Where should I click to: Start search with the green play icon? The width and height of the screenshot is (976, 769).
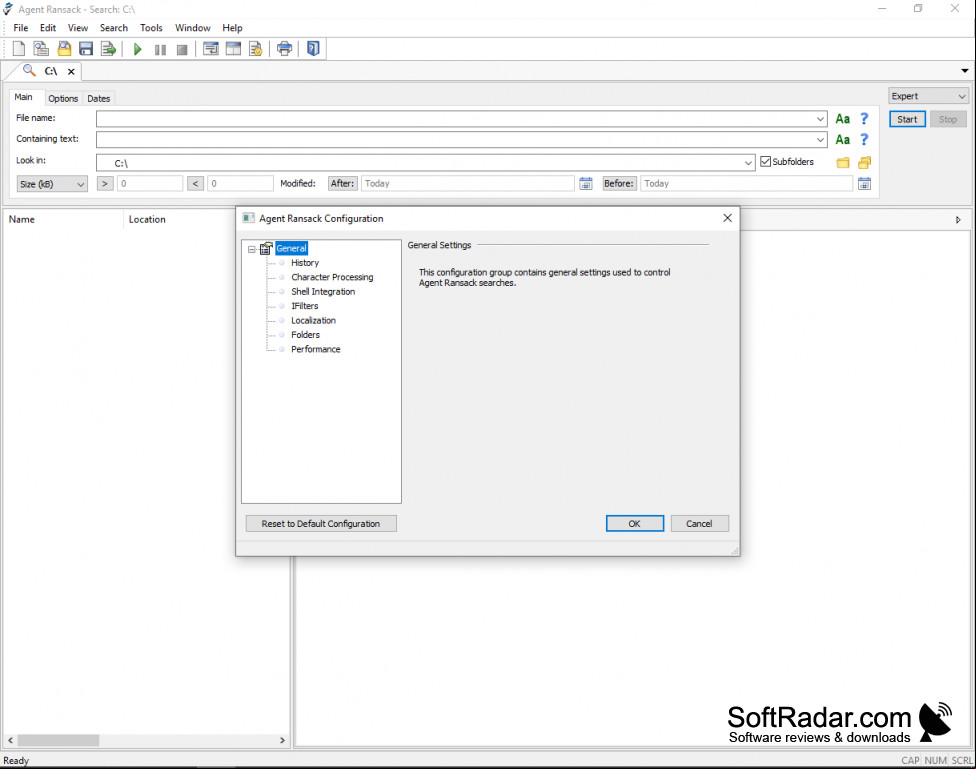tap(138, 49)
